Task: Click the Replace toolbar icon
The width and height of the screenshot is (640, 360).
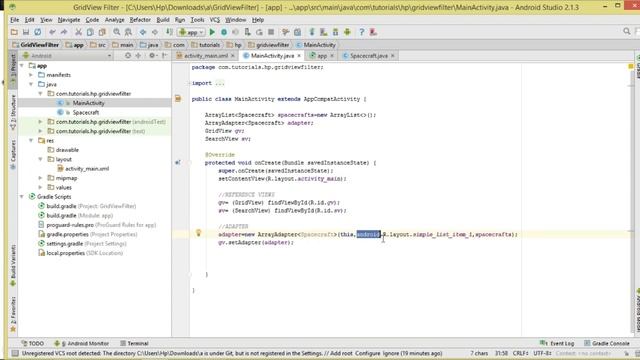Action: point(128,32)
